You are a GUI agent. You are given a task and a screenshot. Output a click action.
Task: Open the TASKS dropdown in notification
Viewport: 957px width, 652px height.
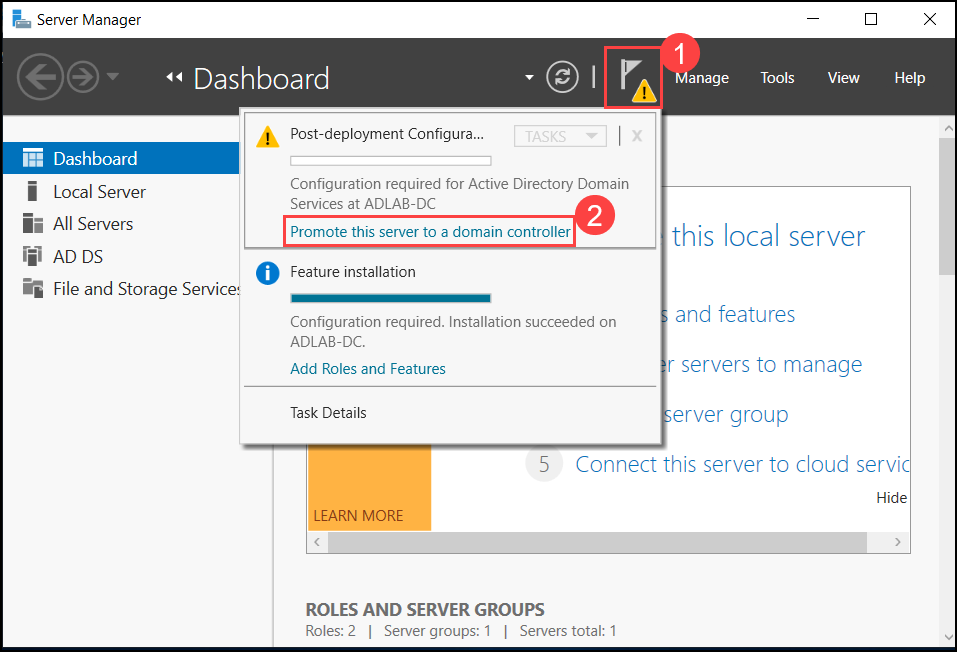click(560, 136)
